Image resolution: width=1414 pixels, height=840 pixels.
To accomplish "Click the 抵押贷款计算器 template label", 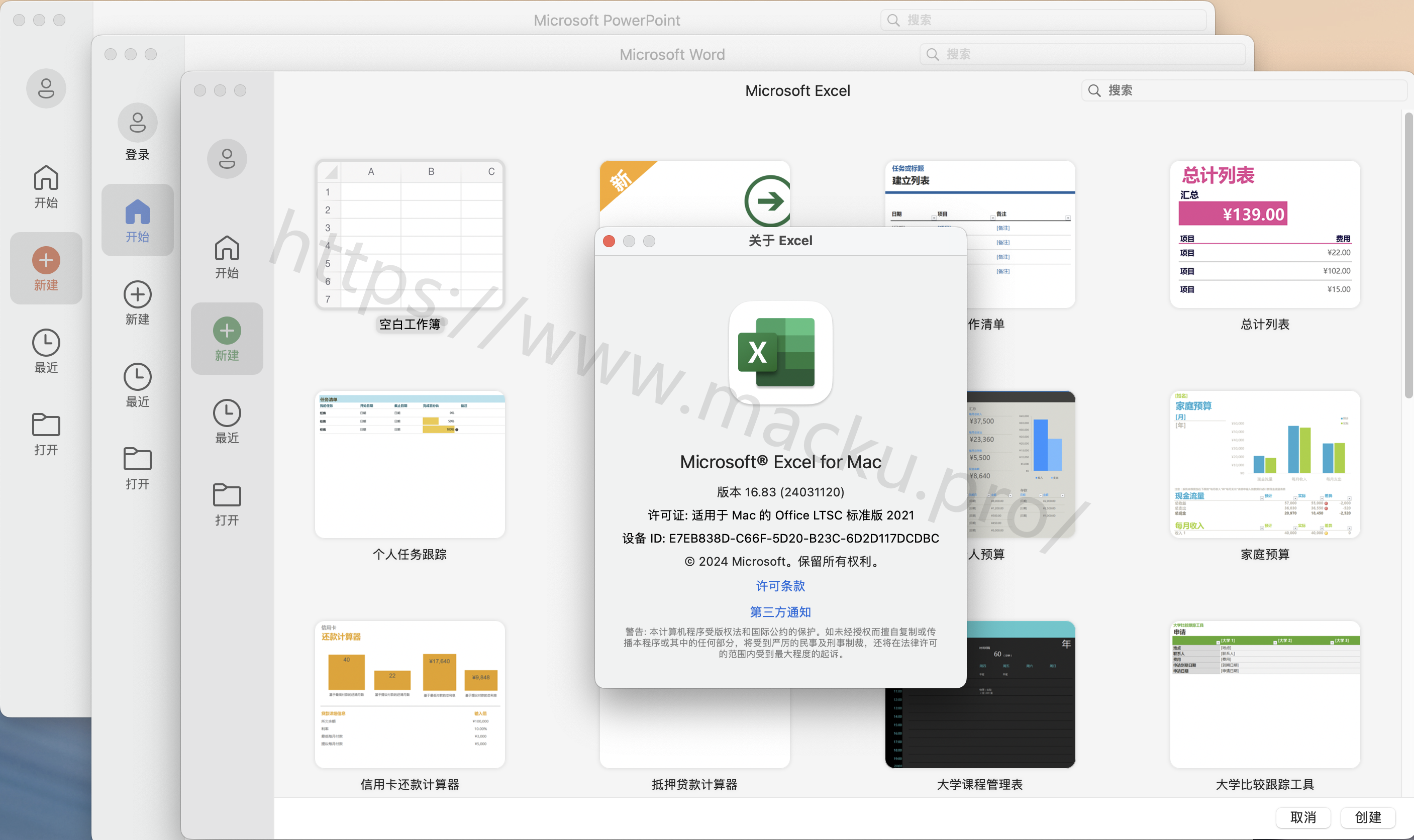I will [694, 785].
